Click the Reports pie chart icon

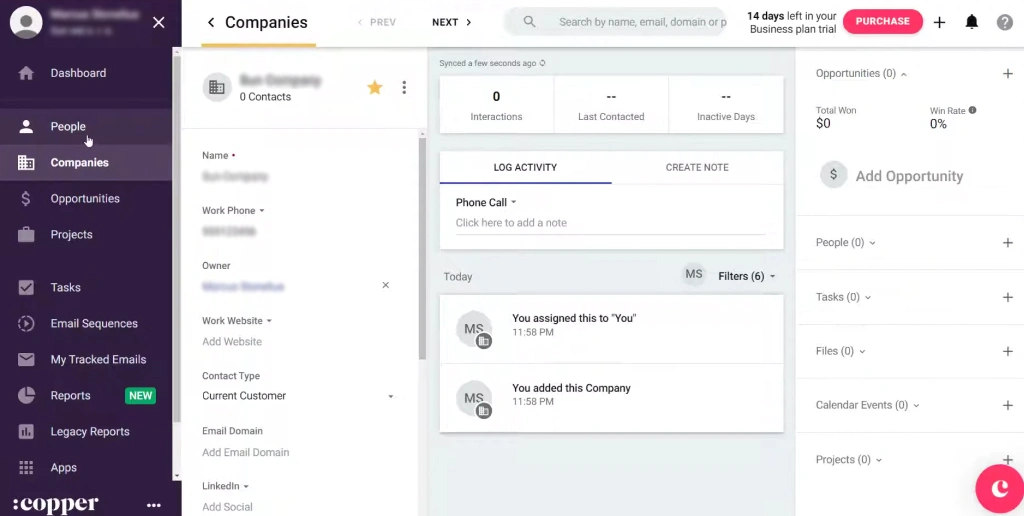pyautogui.click(x=26, y=395)
